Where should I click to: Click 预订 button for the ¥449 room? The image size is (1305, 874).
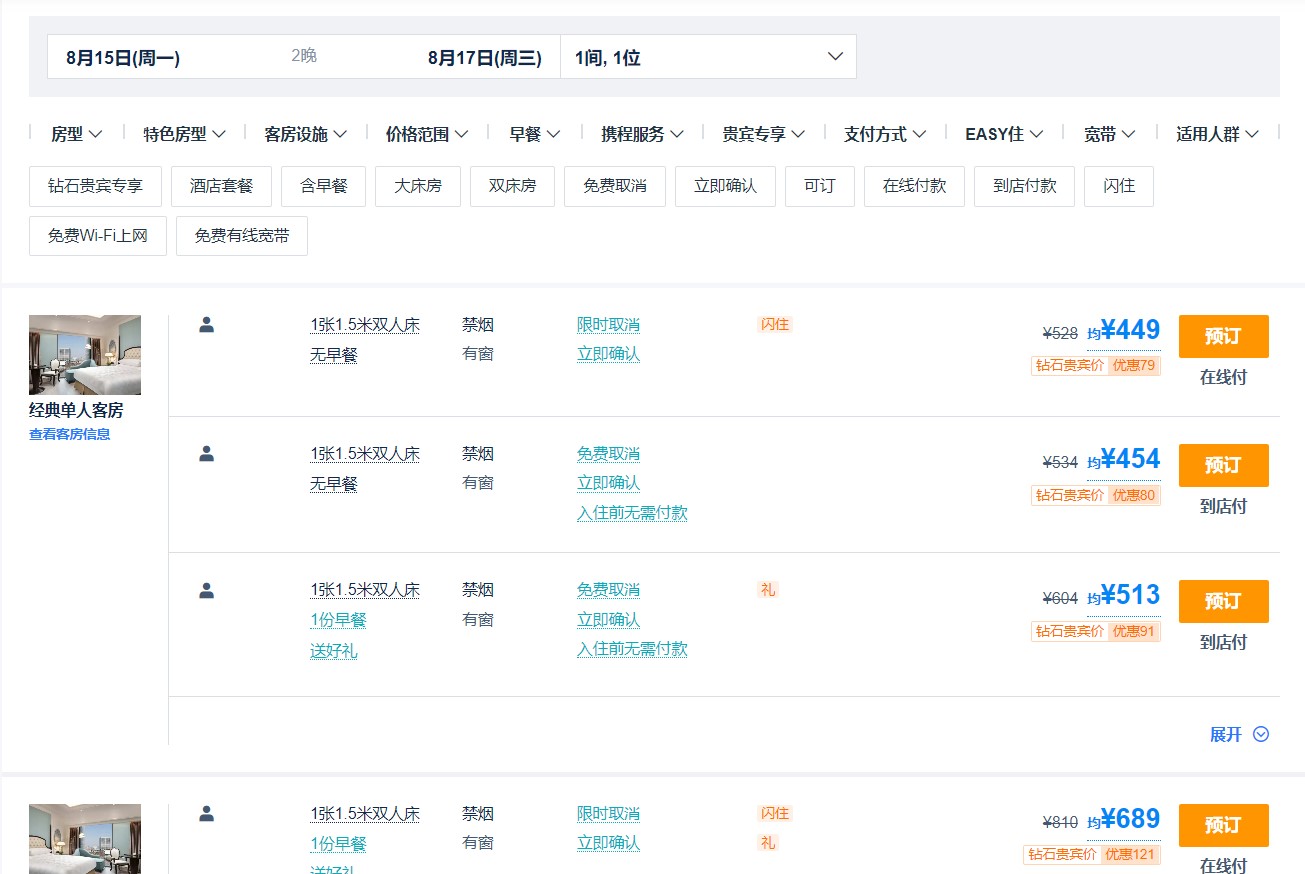1223,336
